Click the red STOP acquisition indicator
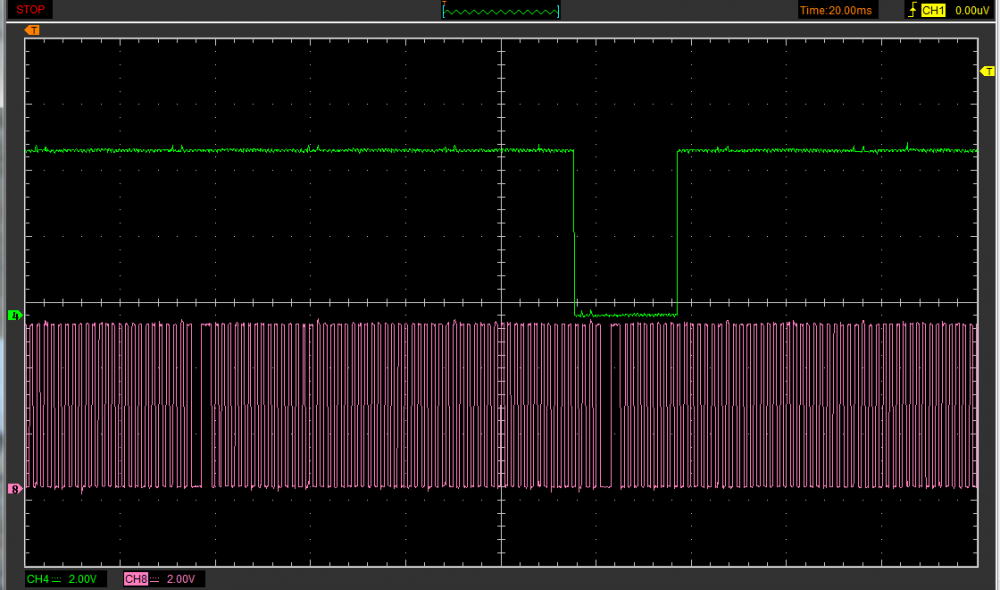 30,10
